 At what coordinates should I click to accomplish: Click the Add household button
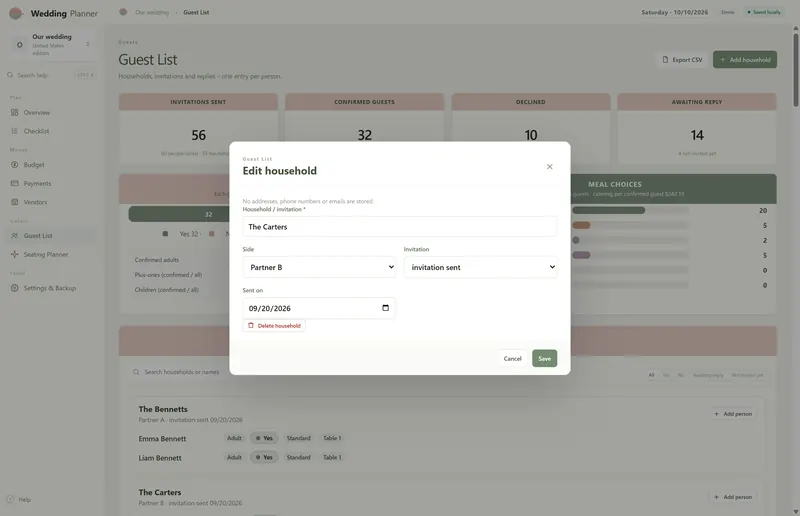click(x=745, y=60)
